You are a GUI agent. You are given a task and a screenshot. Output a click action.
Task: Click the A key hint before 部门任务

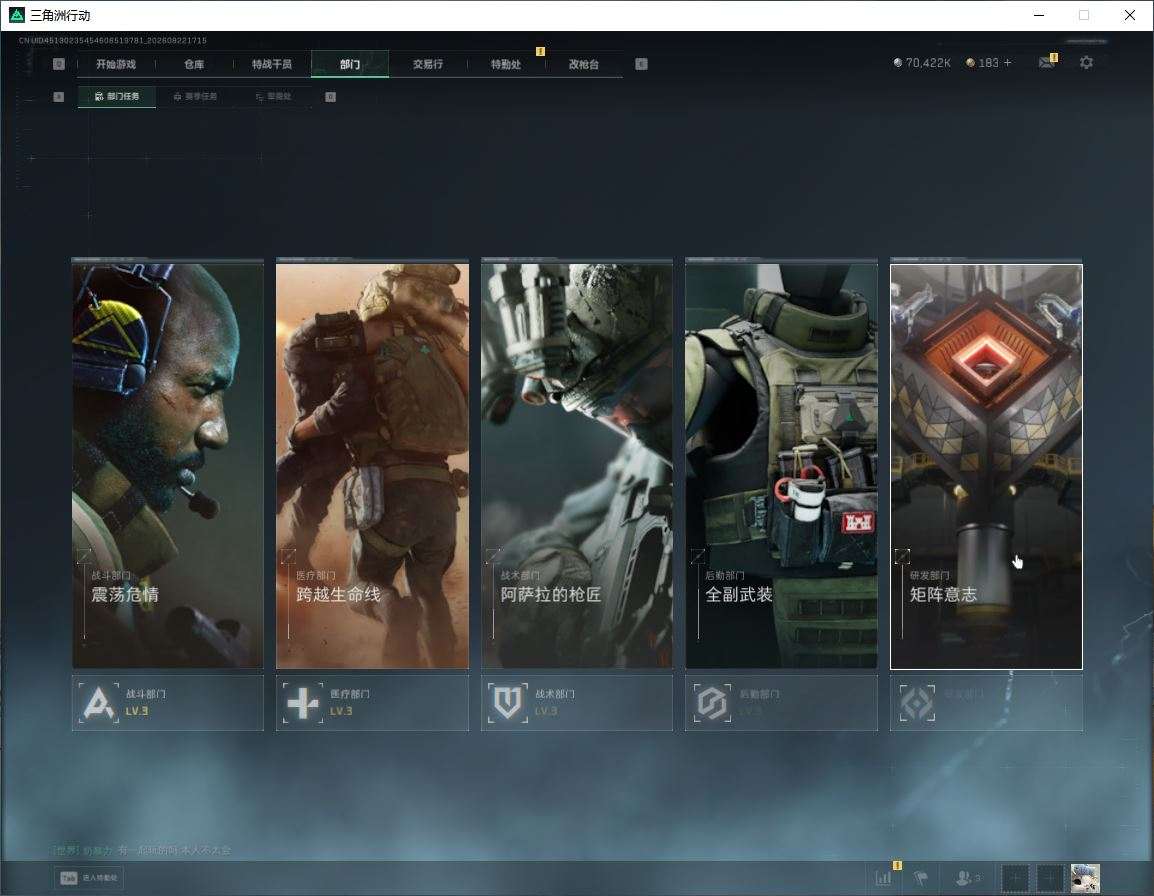pos(59,96)
